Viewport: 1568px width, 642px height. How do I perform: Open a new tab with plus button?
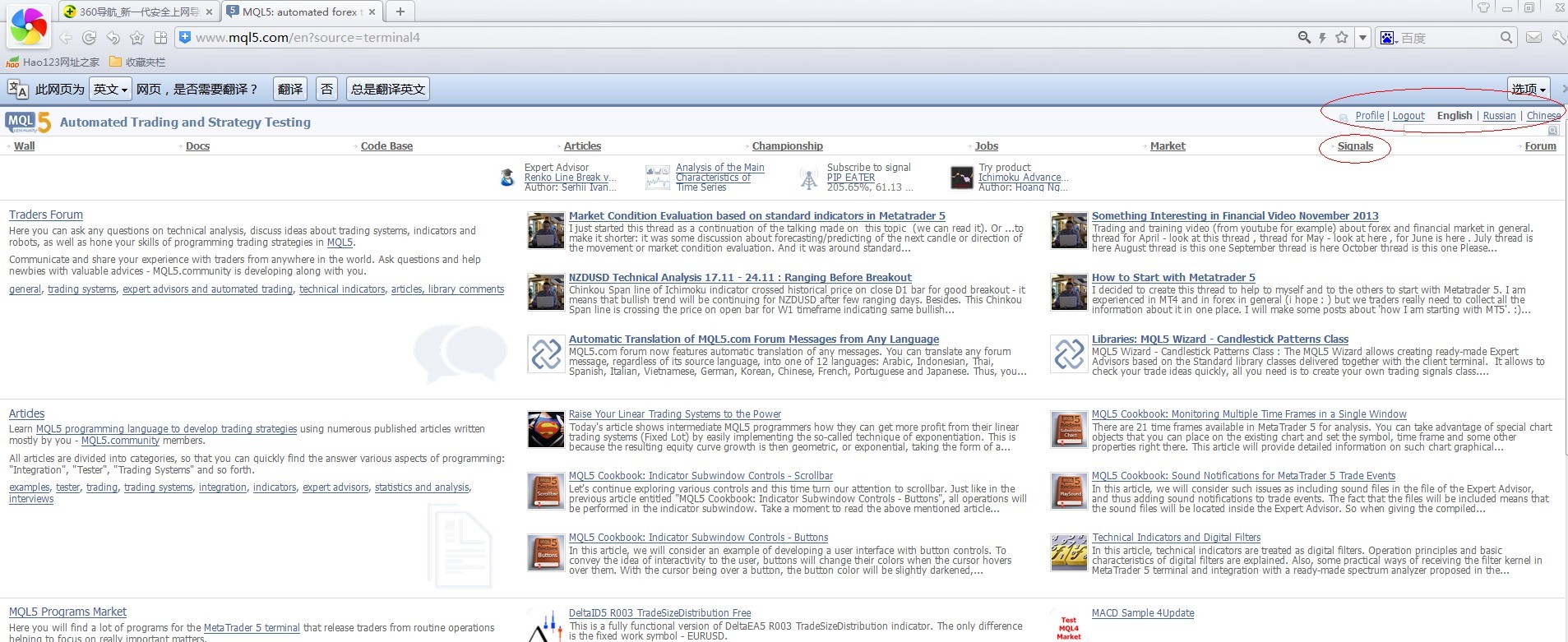[400, 12]
